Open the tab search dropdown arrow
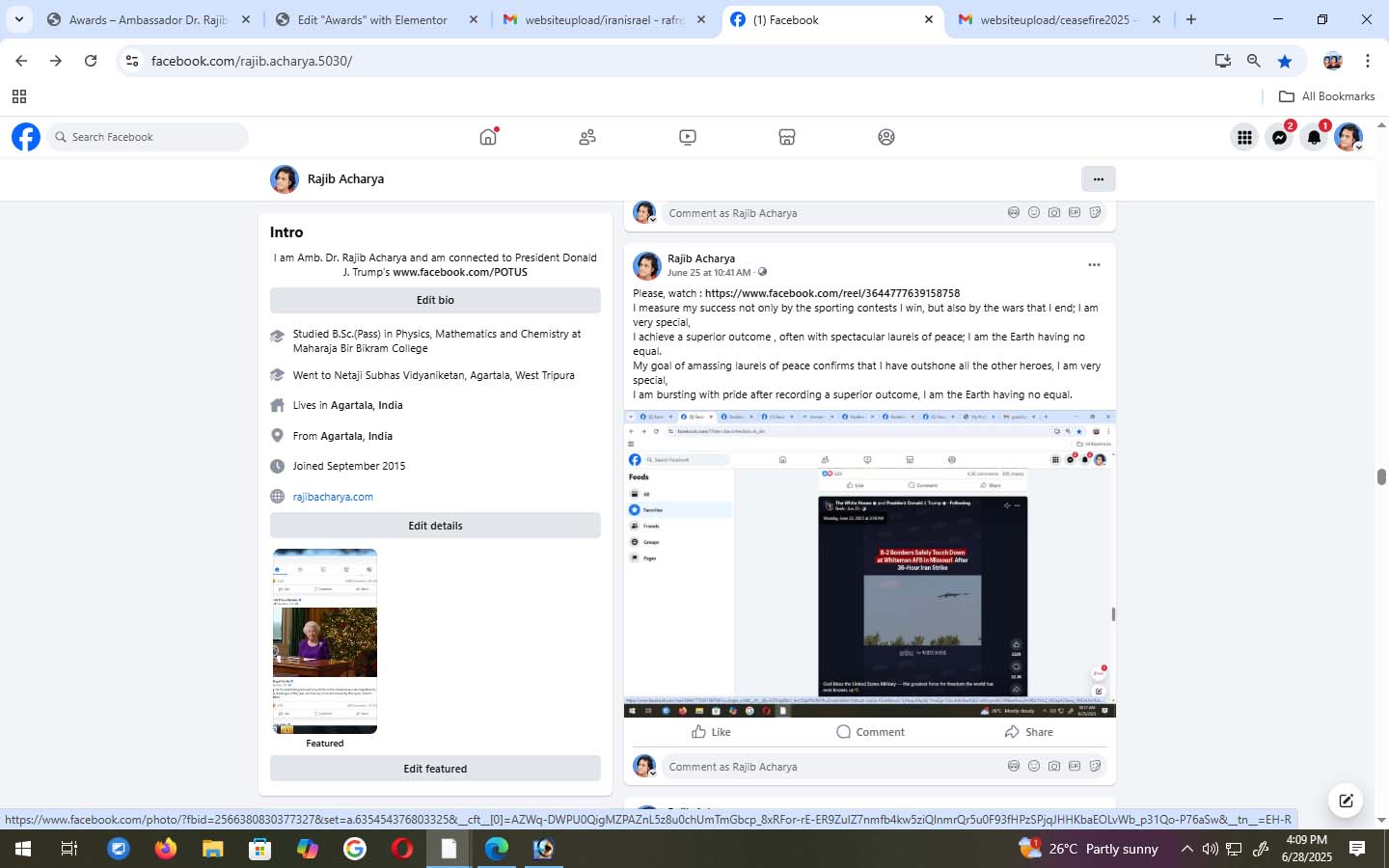Viewport: 1389px width, 868px height. click(18, 19)
